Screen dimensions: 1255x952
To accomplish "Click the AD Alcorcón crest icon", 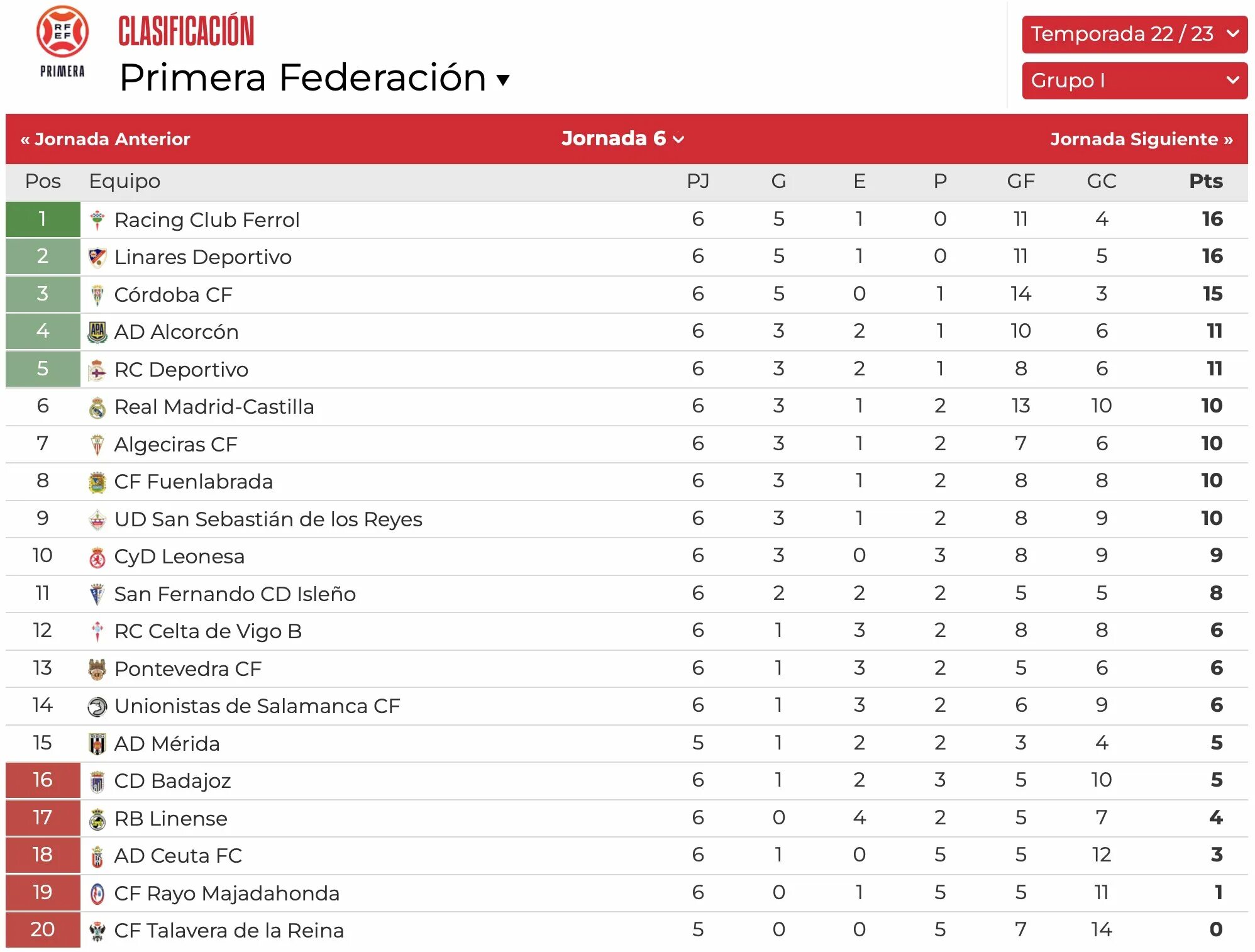I will [97, 332].
